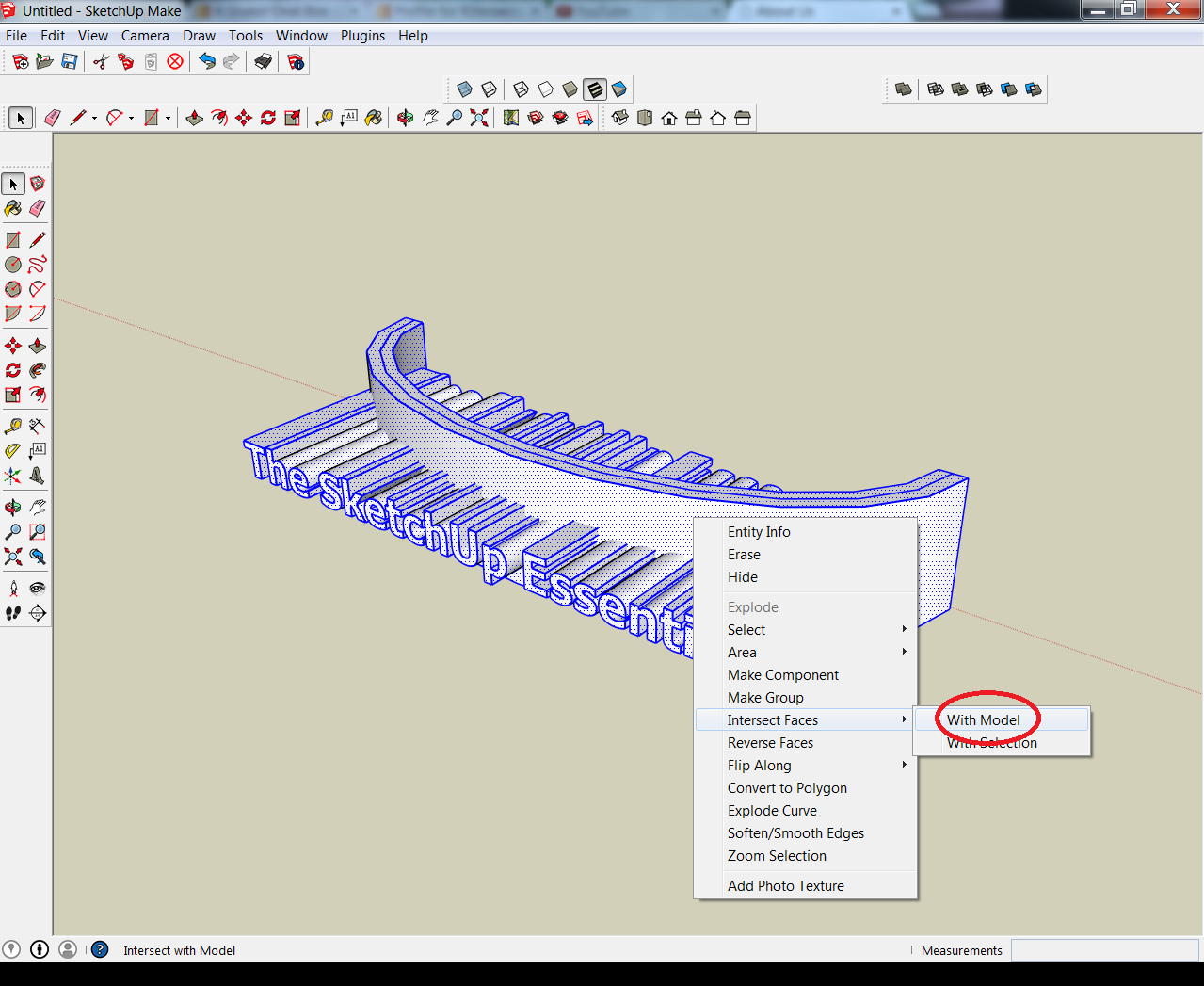
Task: Open the Window menu
Action: click(x=301, y=36)
